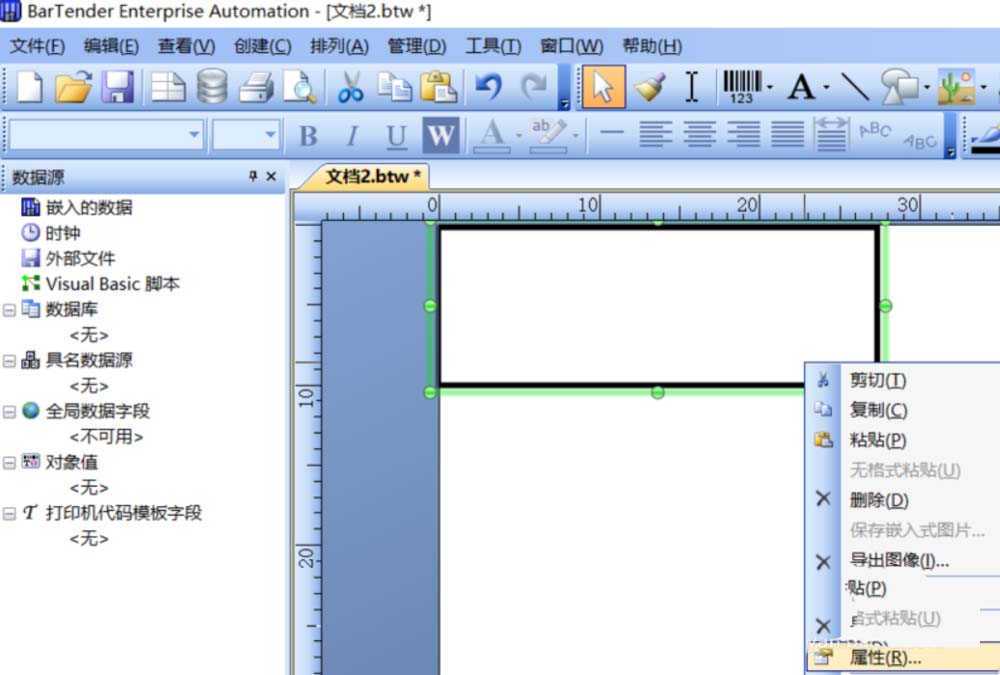Select the text tool with letter A

(x=802, y=88)
